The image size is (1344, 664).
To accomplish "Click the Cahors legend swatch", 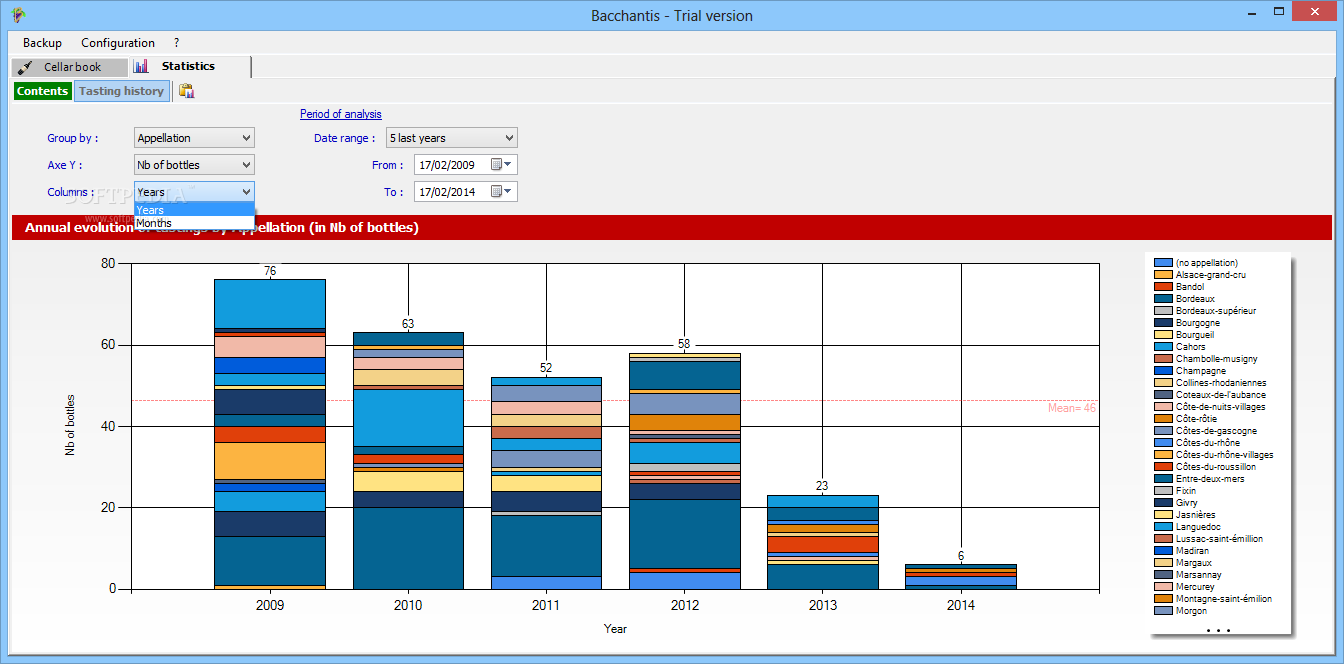I will point(1162,347).
